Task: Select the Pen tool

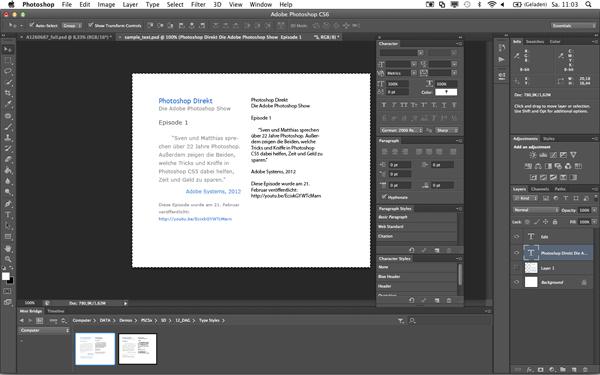Action: pyautogui.click(x=8, y=204)
